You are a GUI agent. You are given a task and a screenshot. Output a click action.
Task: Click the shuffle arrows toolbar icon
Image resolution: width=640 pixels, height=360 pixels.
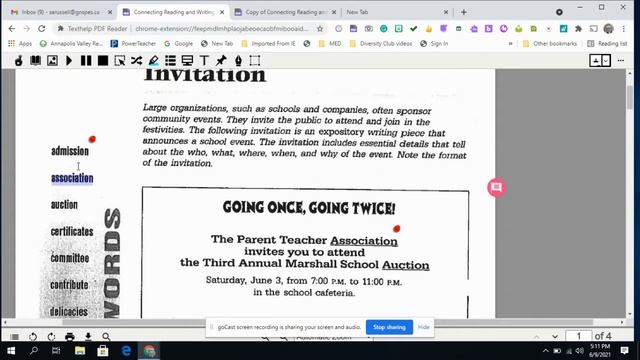click(136, 61)
